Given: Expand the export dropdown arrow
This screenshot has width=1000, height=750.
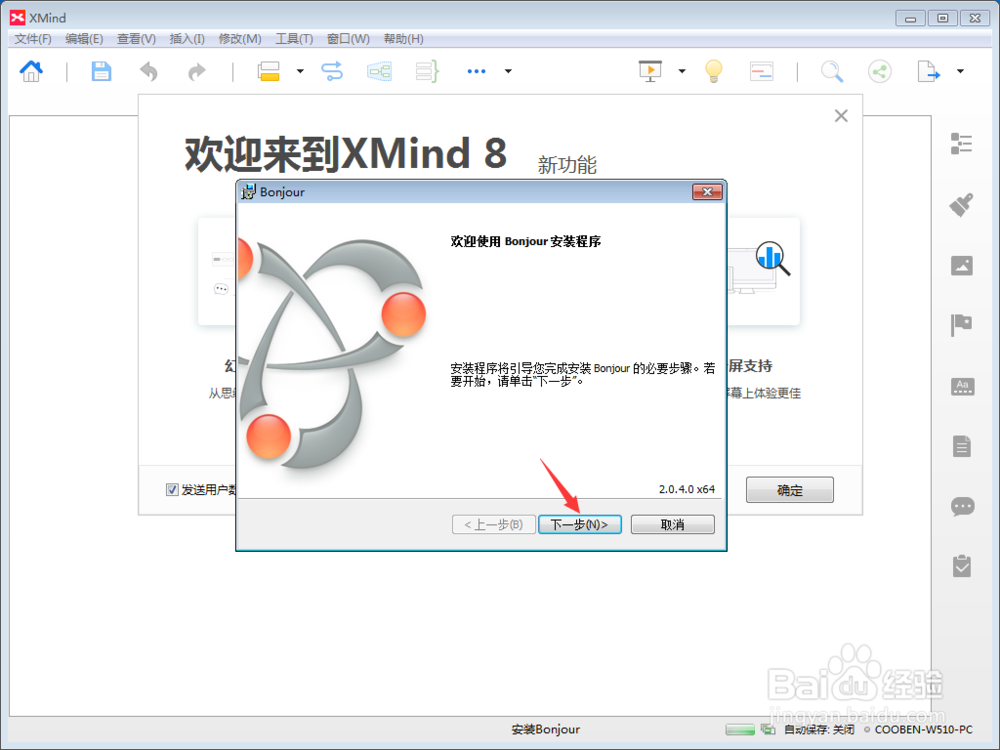Looking at the screenshot, I should pyautogui.click(x=960, y=71).
